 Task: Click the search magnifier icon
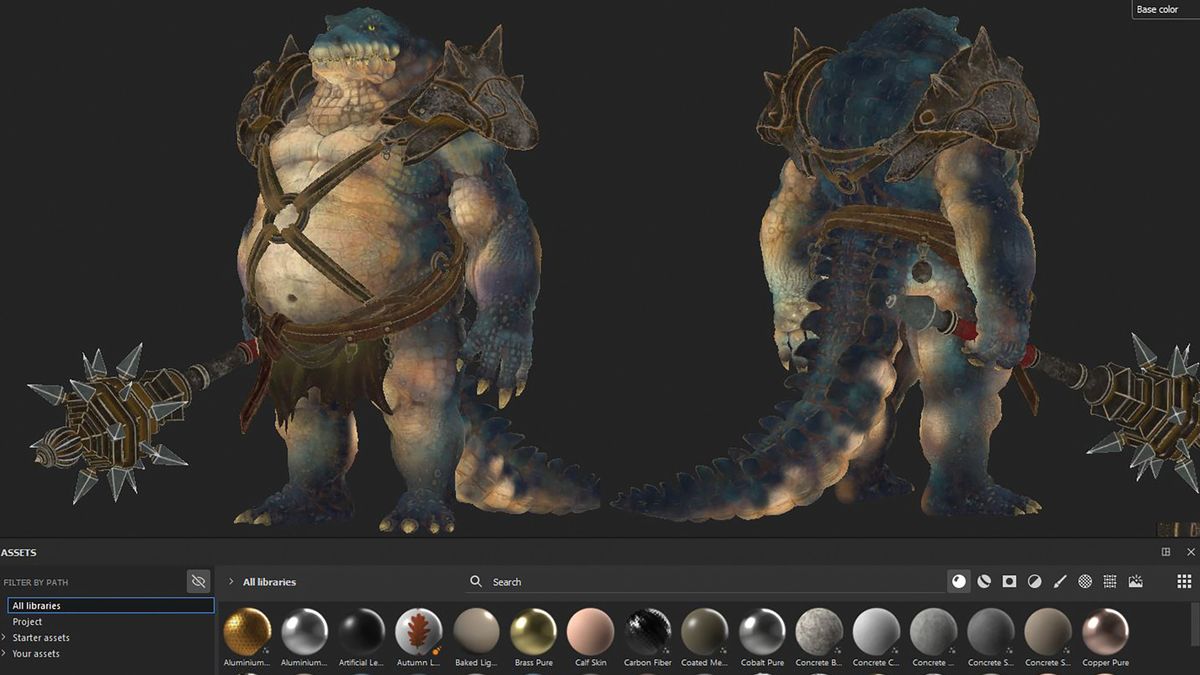click(476, 581)
